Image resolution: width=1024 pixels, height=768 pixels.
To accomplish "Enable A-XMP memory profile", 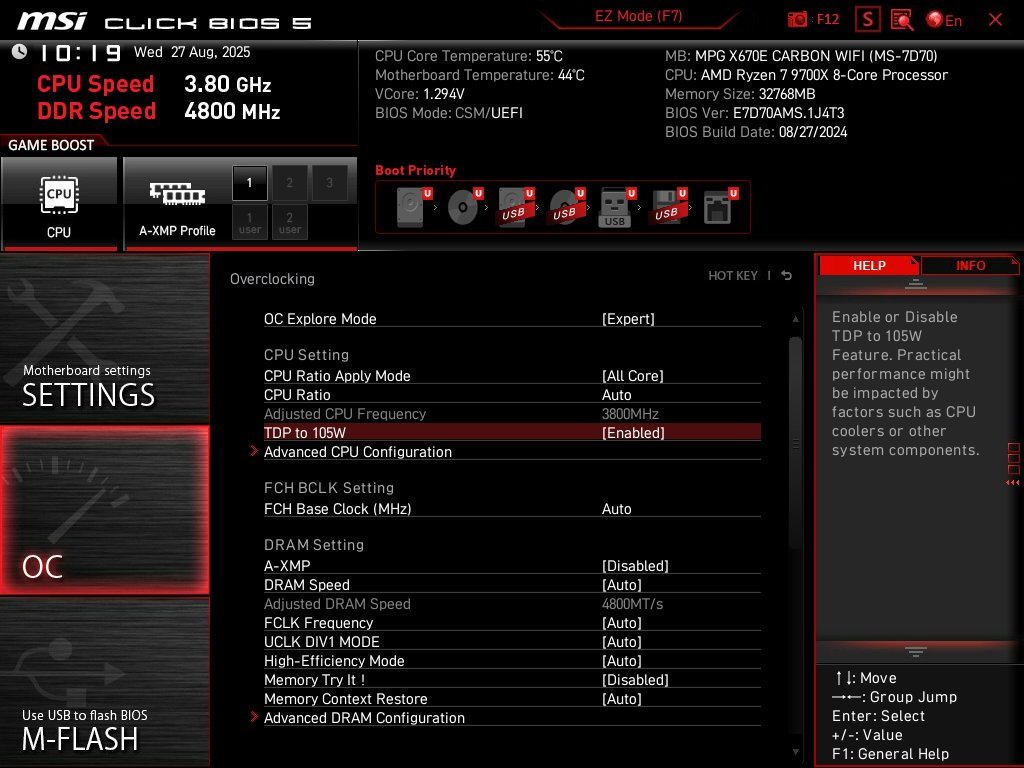I will (636, 565).
